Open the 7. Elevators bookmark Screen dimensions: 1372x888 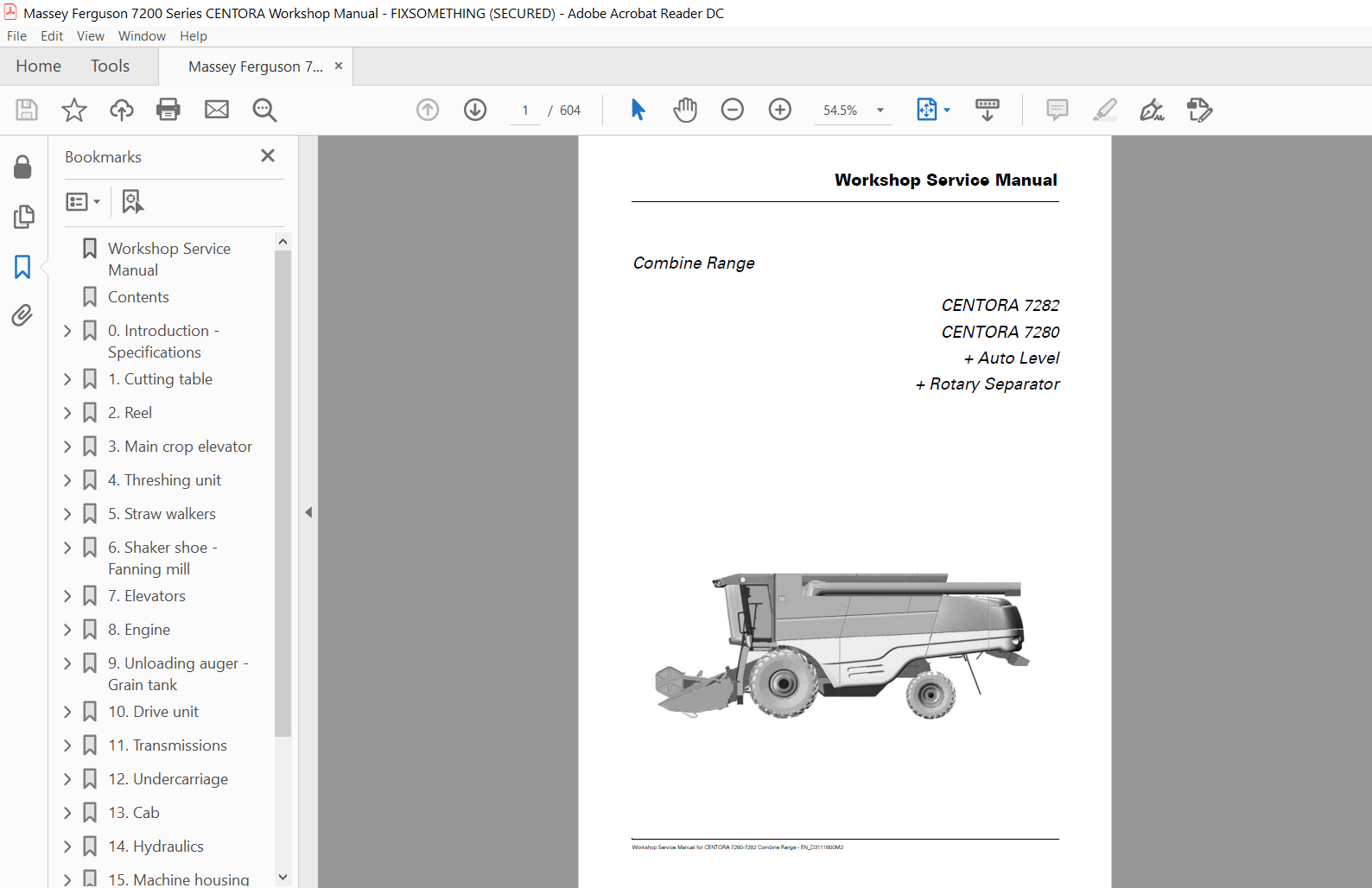click(147, 596)
